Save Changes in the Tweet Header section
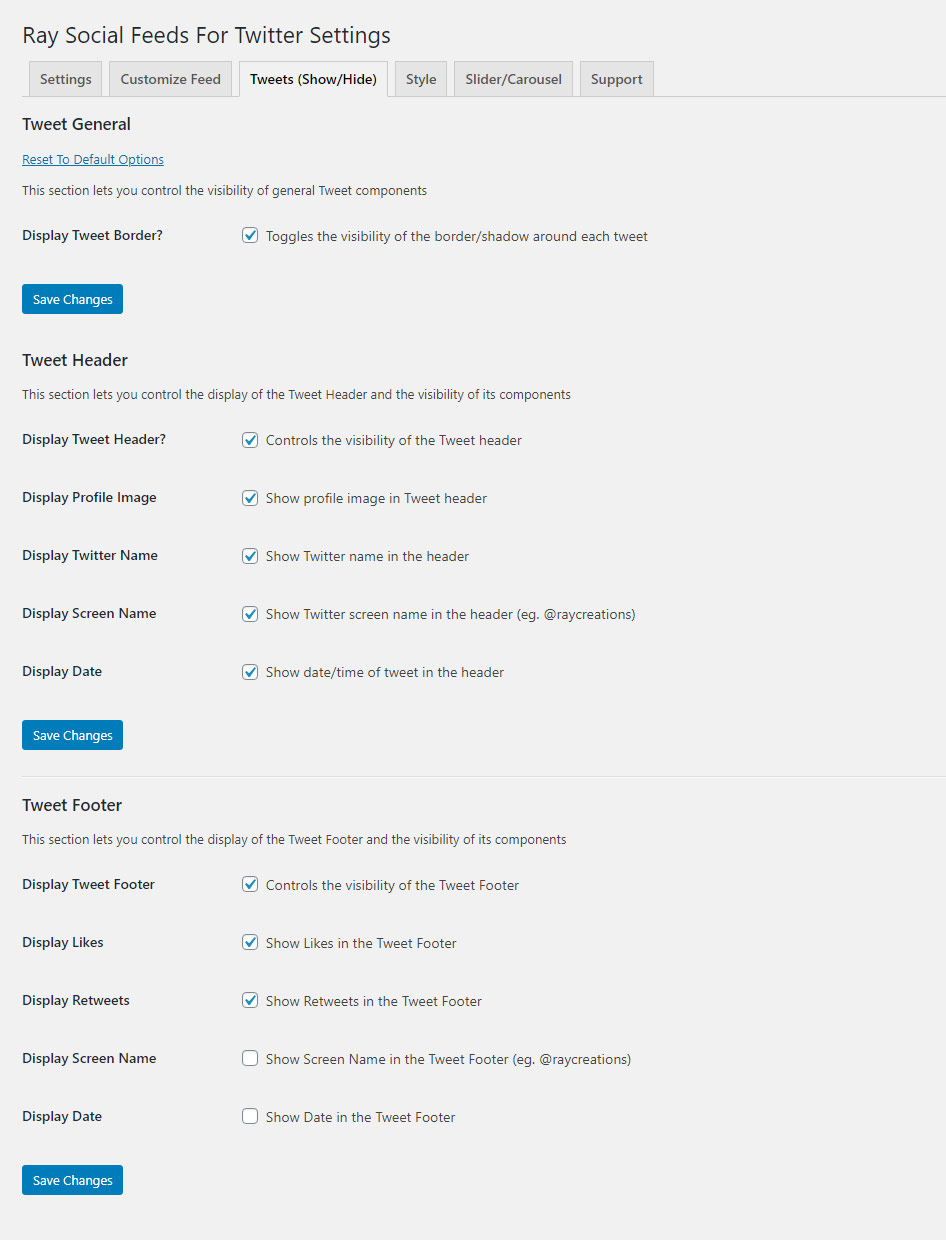The width and height of the screenshot is (946, 1240). [72, 735]
